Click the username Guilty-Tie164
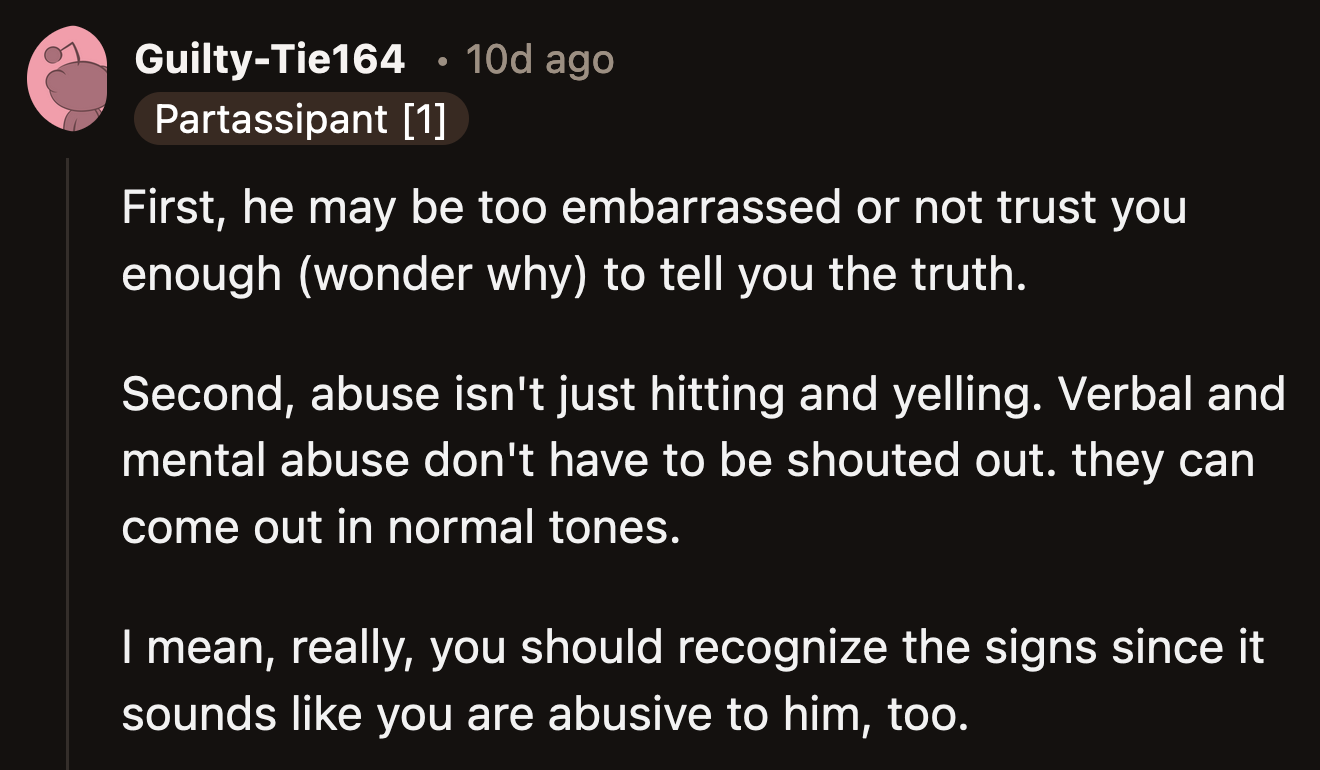Image resolution: width=1320 pixels, height=770 pixels. [x=270, y=58]
